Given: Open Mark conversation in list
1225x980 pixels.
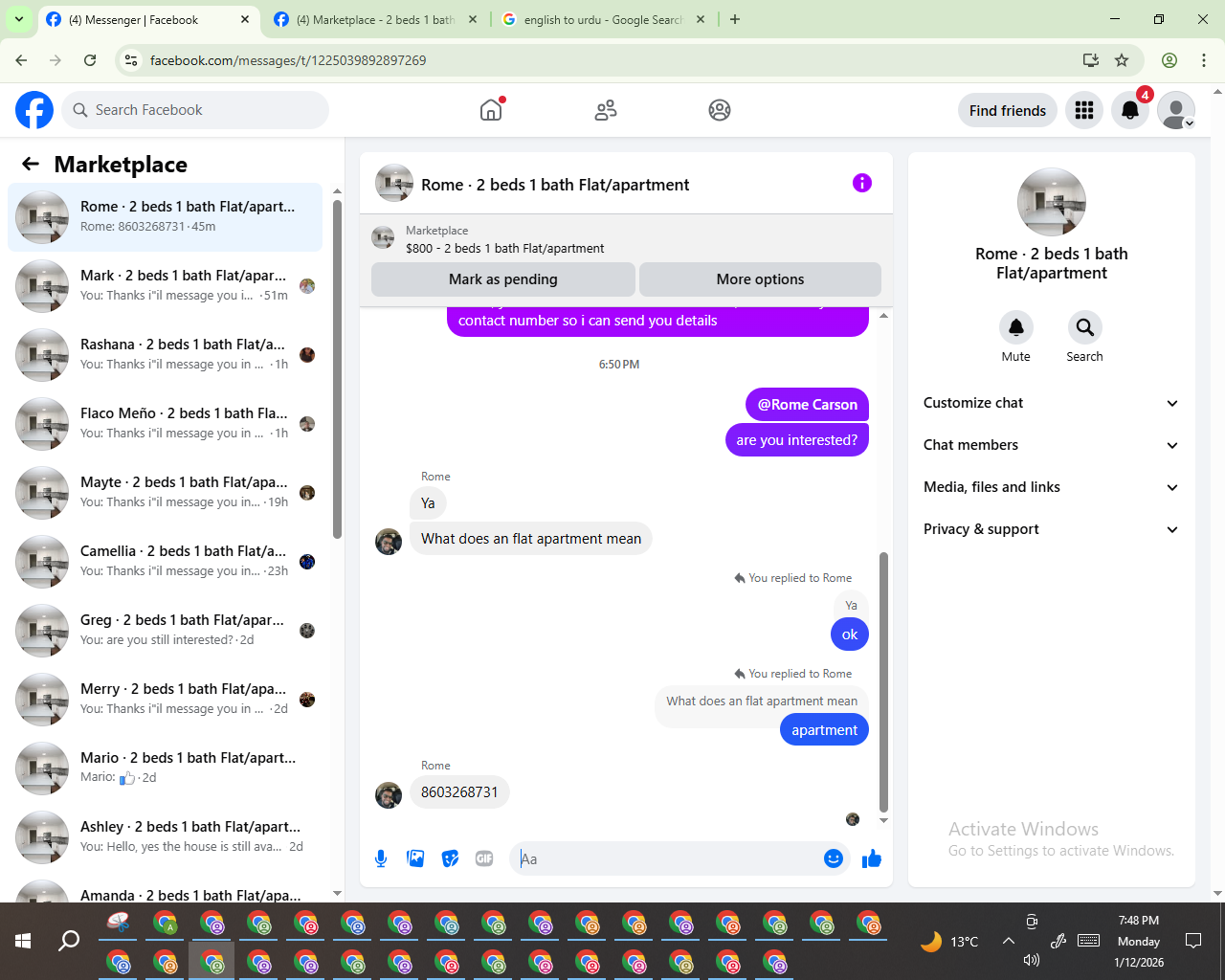Looking at the screenshot, I should (165, 286).
